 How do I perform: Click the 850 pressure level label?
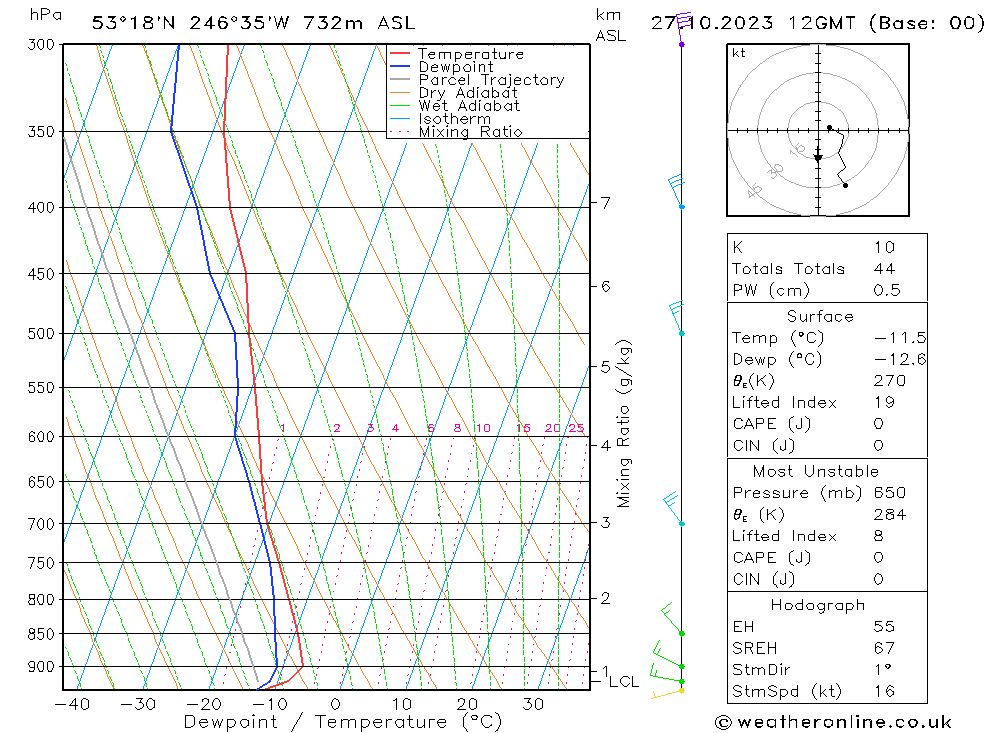41,635
